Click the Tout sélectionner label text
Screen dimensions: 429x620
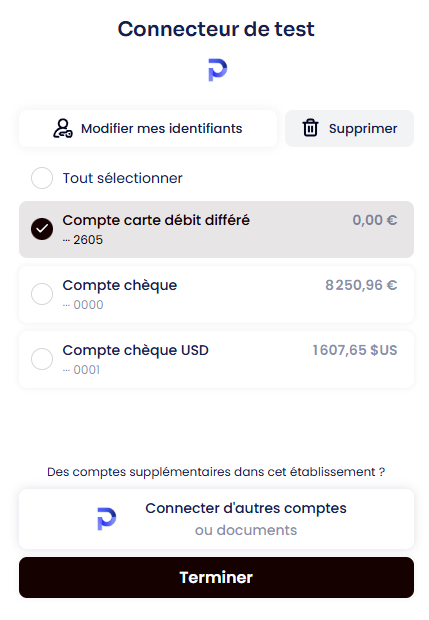pyautogui.click(x=123, y=178)
